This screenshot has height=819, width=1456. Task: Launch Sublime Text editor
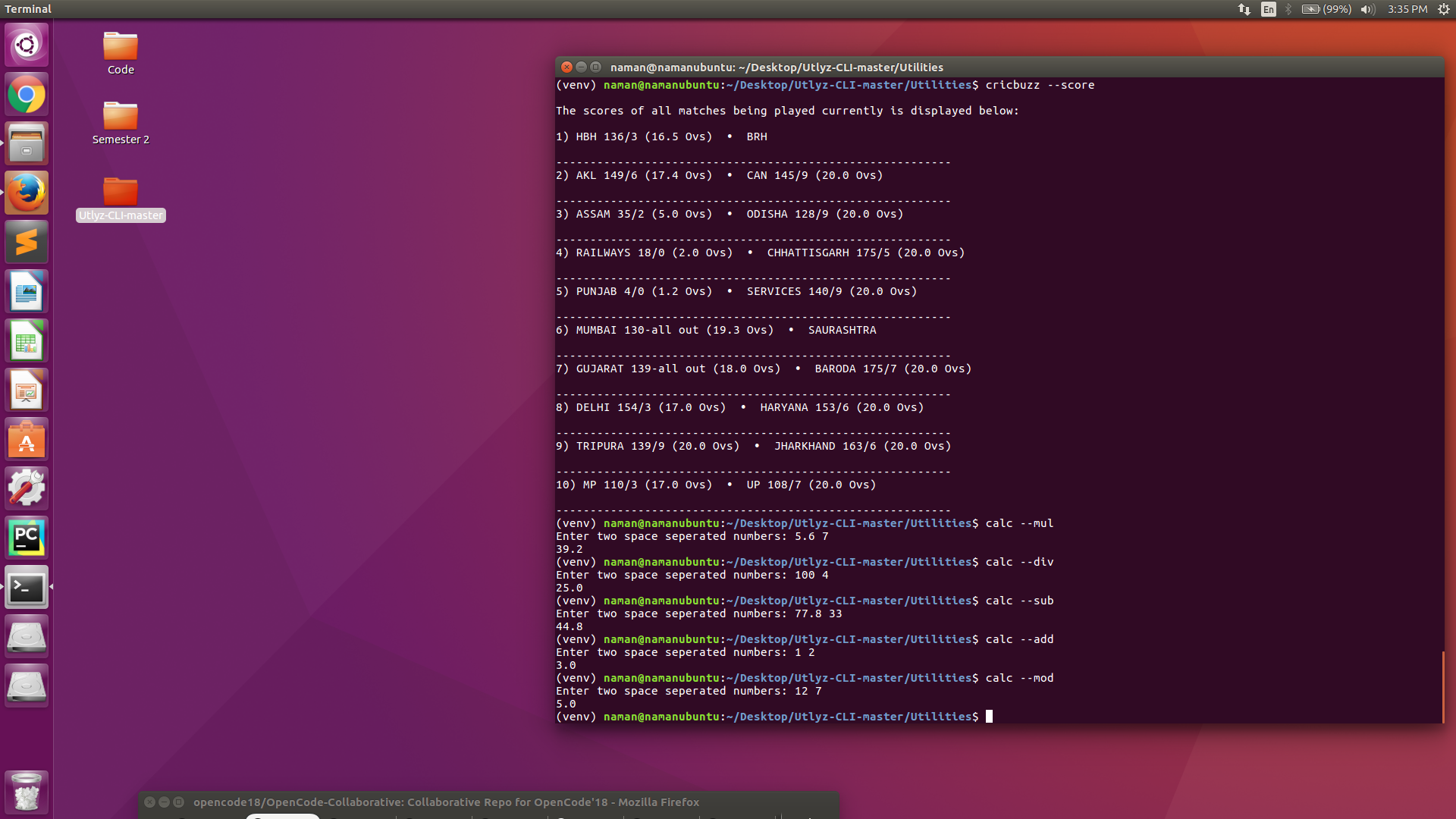point(27,242)
